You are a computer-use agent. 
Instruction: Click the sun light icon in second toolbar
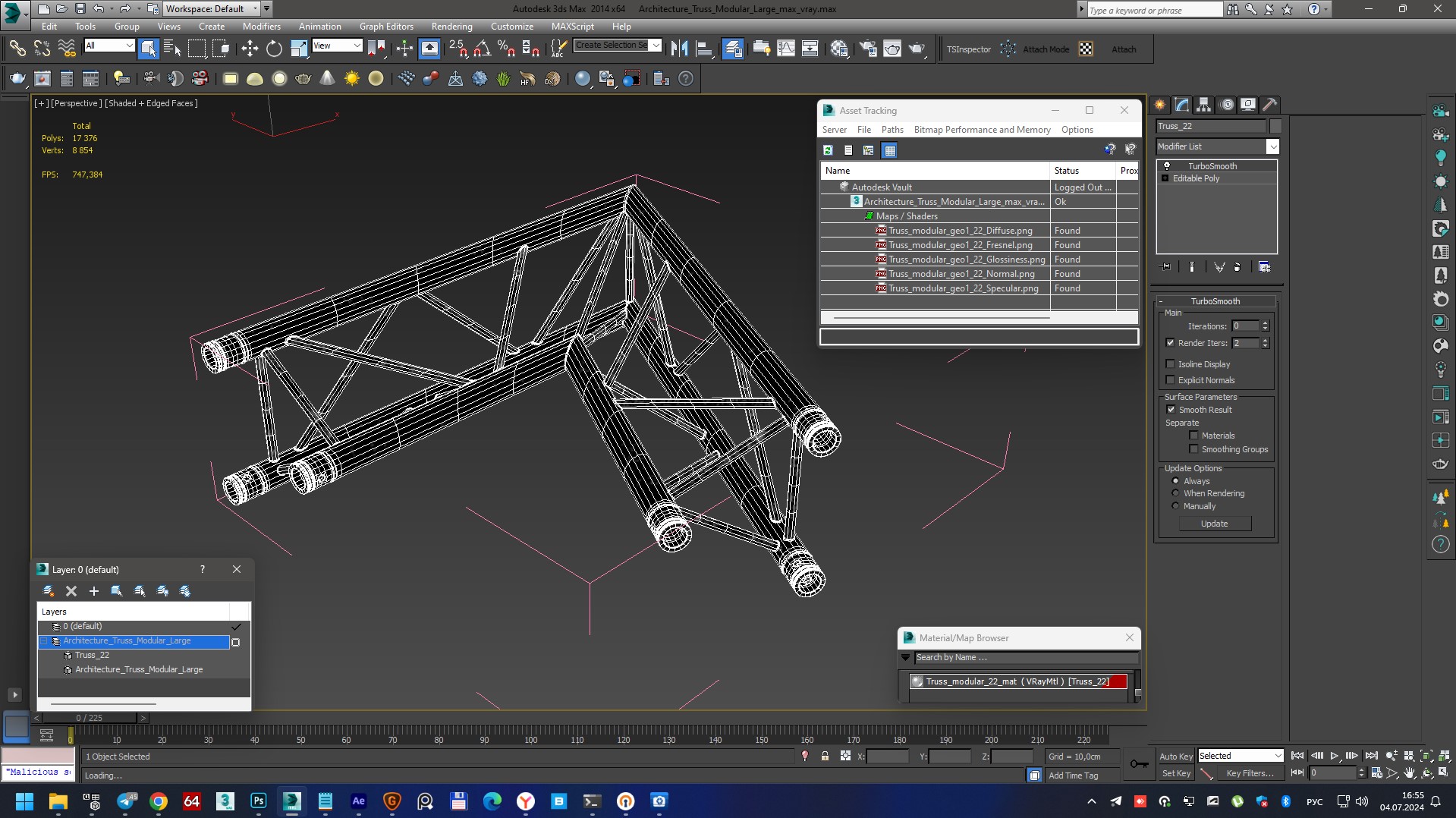352,78
